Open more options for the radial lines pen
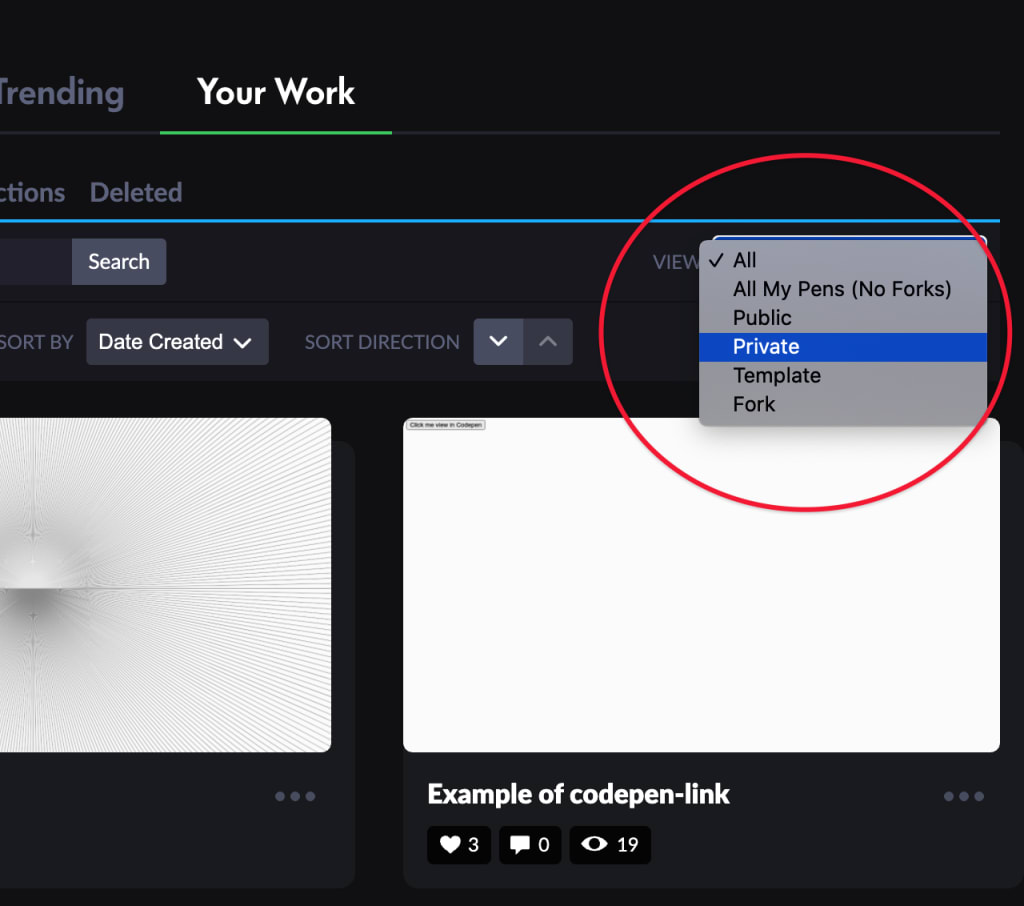 pyautogui.click(x=295, y=796)
